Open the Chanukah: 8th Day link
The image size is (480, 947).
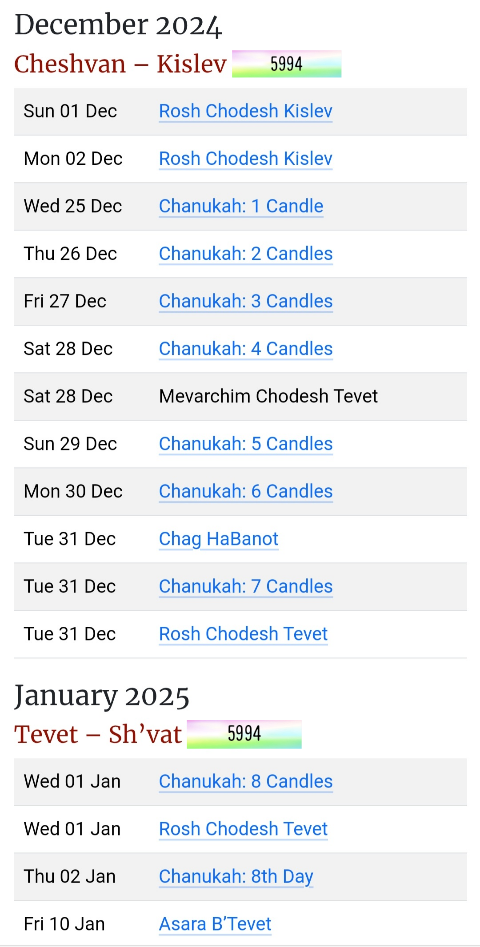(x=235, y=877)
